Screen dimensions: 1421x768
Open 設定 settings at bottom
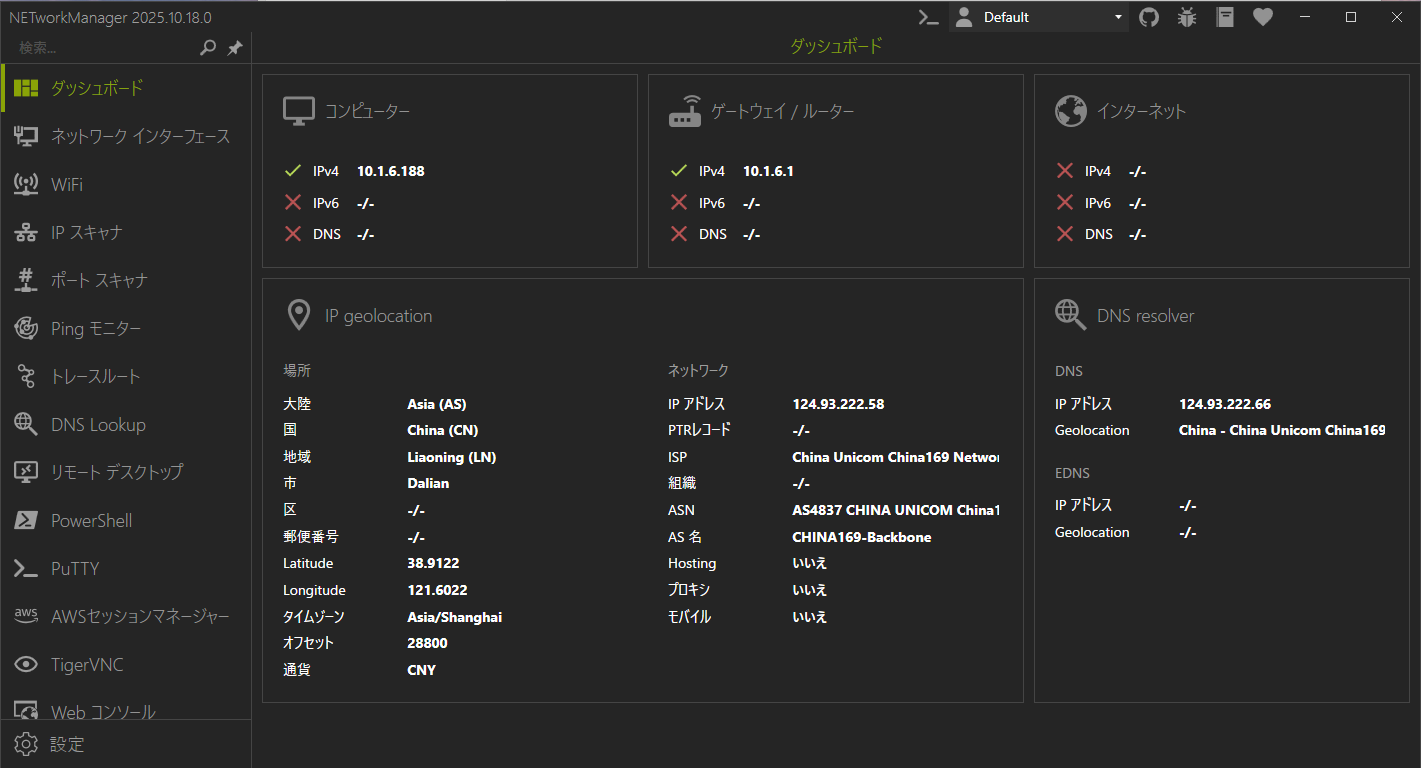click(x=67, y=744)
